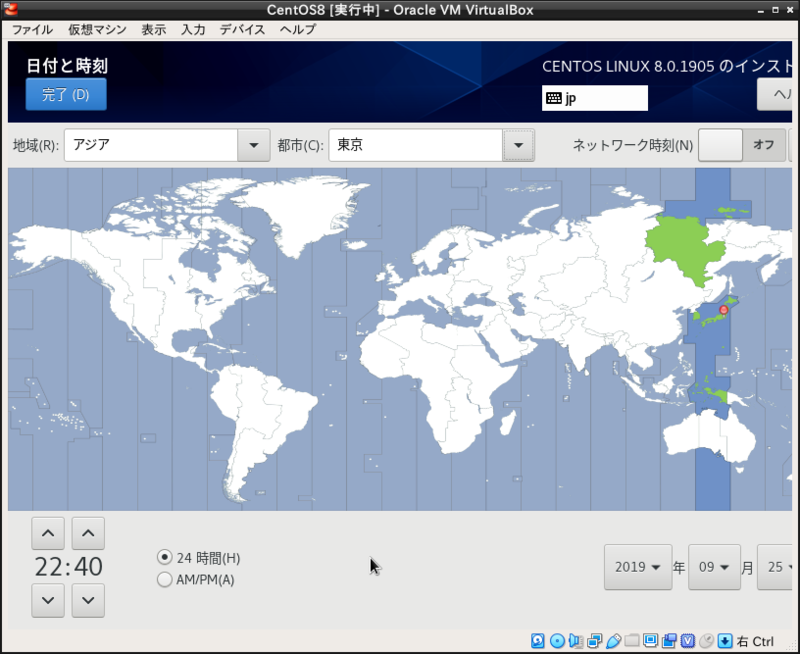Image resolution: width=800 pixels, height=654 pixels.
Task: Click the red Tokyo location marker on map
Action: tap(723, 310)
